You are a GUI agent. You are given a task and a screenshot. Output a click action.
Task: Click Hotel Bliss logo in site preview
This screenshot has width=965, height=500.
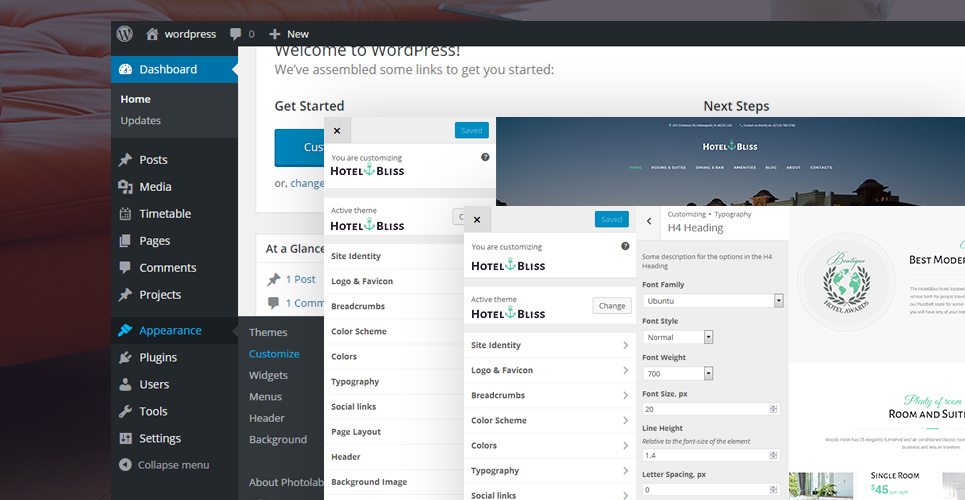tap(730, 147)
